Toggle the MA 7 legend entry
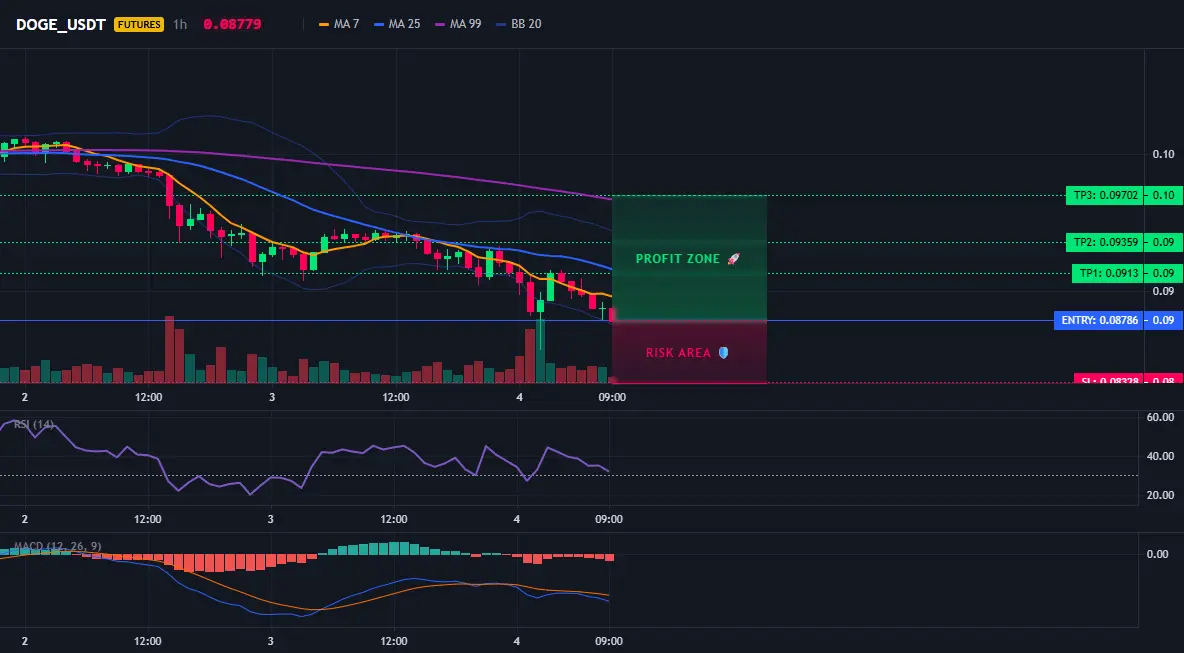1184x653 pixels. 339,24
